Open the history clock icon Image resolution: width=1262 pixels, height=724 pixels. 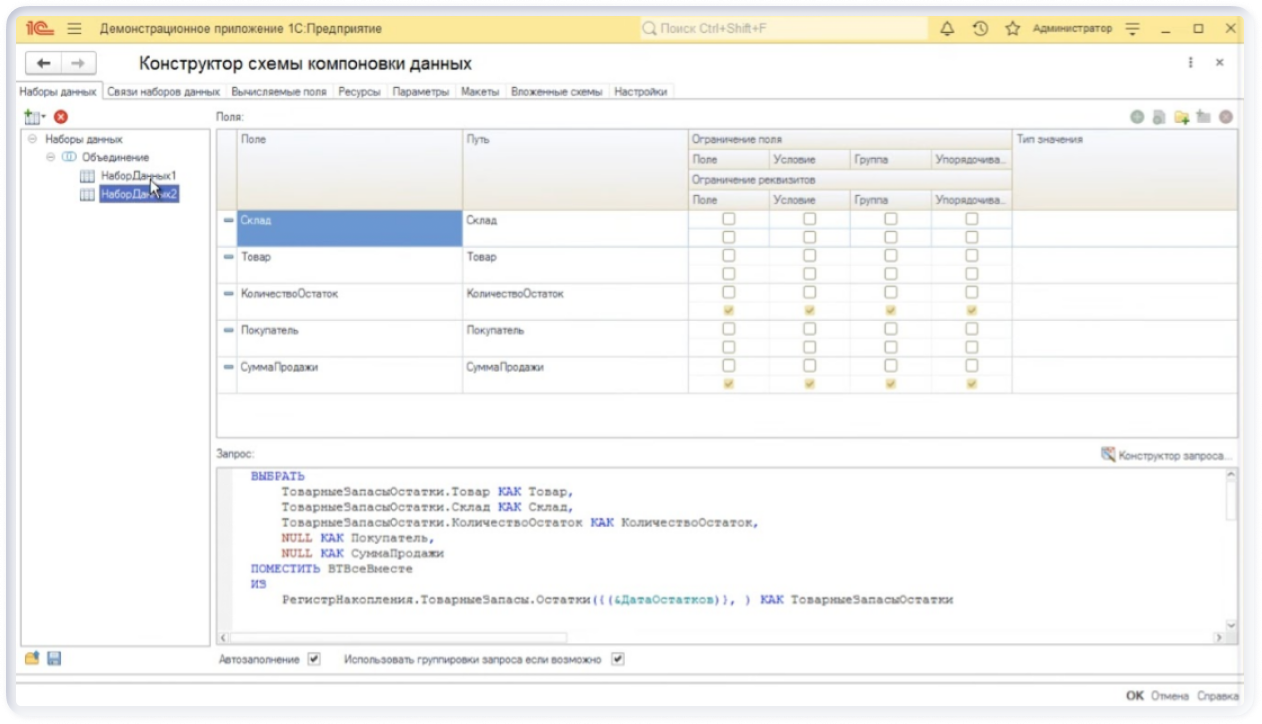tap(980, 29)
